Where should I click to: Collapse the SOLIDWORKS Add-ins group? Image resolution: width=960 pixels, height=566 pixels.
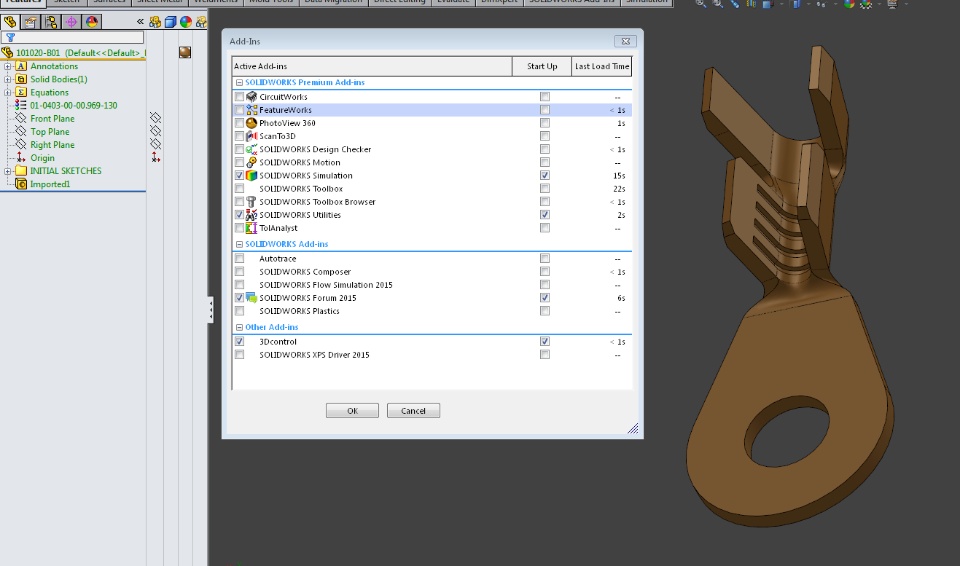[x=239, y=244]
